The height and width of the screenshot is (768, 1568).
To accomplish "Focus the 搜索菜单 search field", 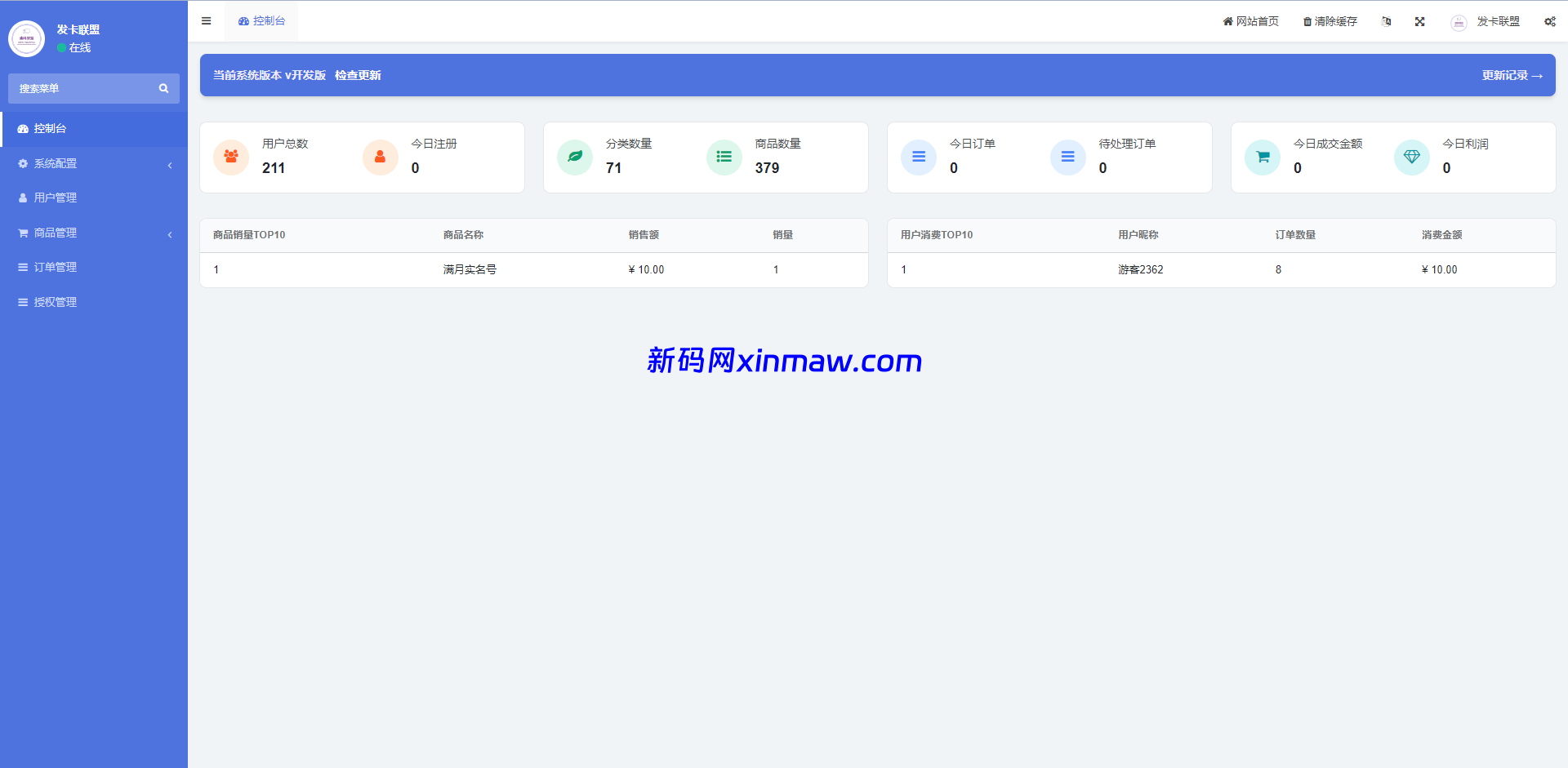I will [x=82, y=89].
